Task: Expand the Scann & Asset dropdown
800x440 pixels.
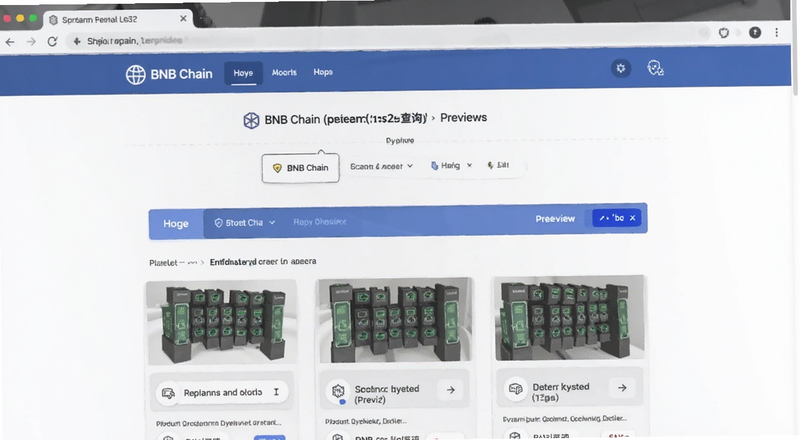Action: (381, 166)
